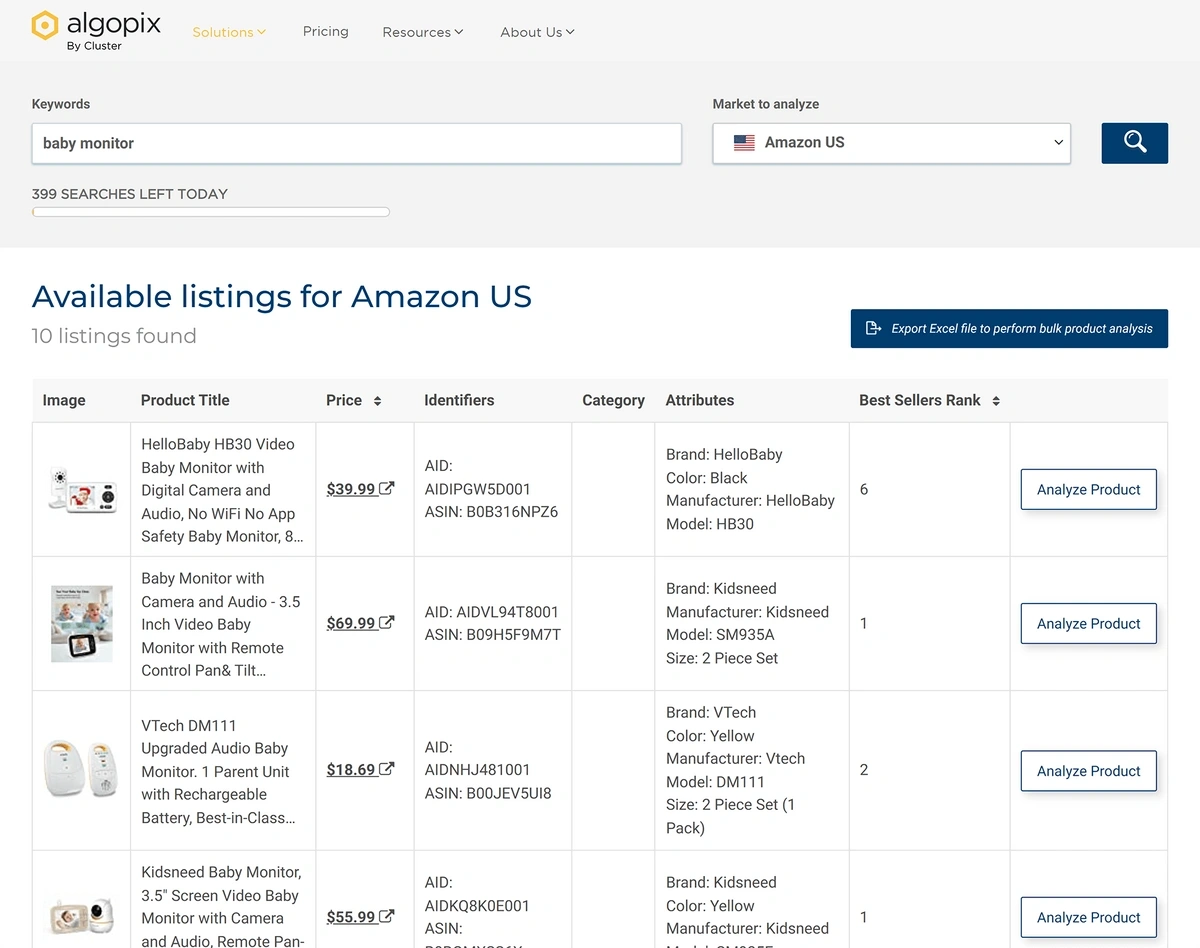The width and height of the screenshot is (1200, 948).
Task: Select the Baby Monitor with Camera and Audio title
Action: 220,624
